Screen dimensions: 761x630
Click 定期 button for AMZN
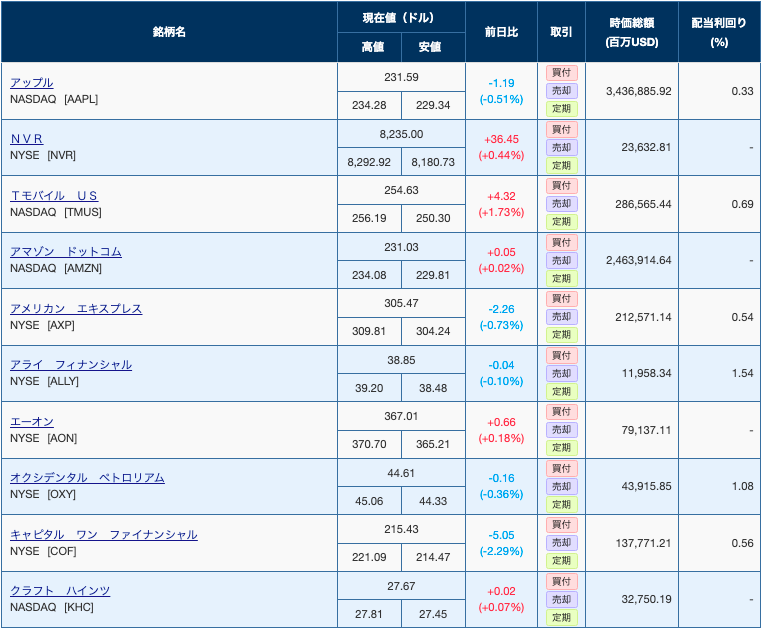click(562, 279)
